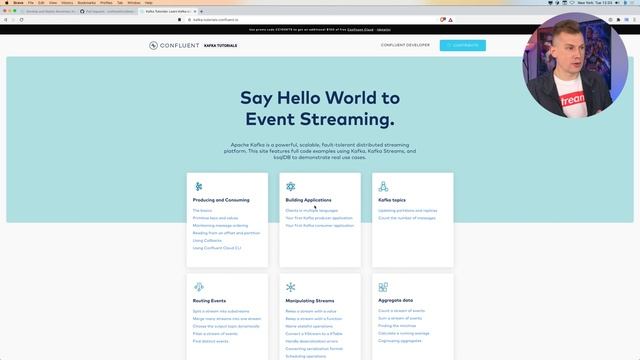
Task: Open Count the number of messages link
Action: click(407, 218)
